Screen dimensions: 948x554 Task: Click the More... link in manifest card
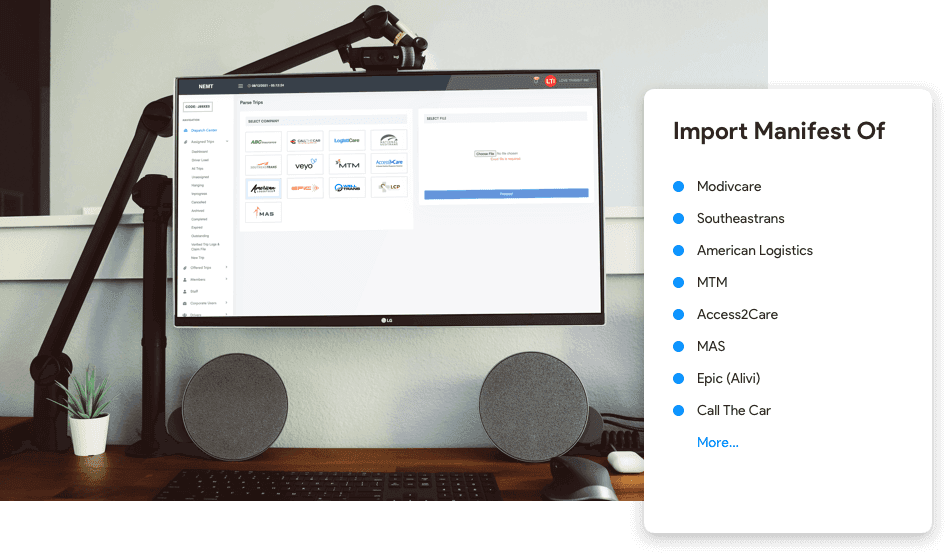[x=718, y=442]
